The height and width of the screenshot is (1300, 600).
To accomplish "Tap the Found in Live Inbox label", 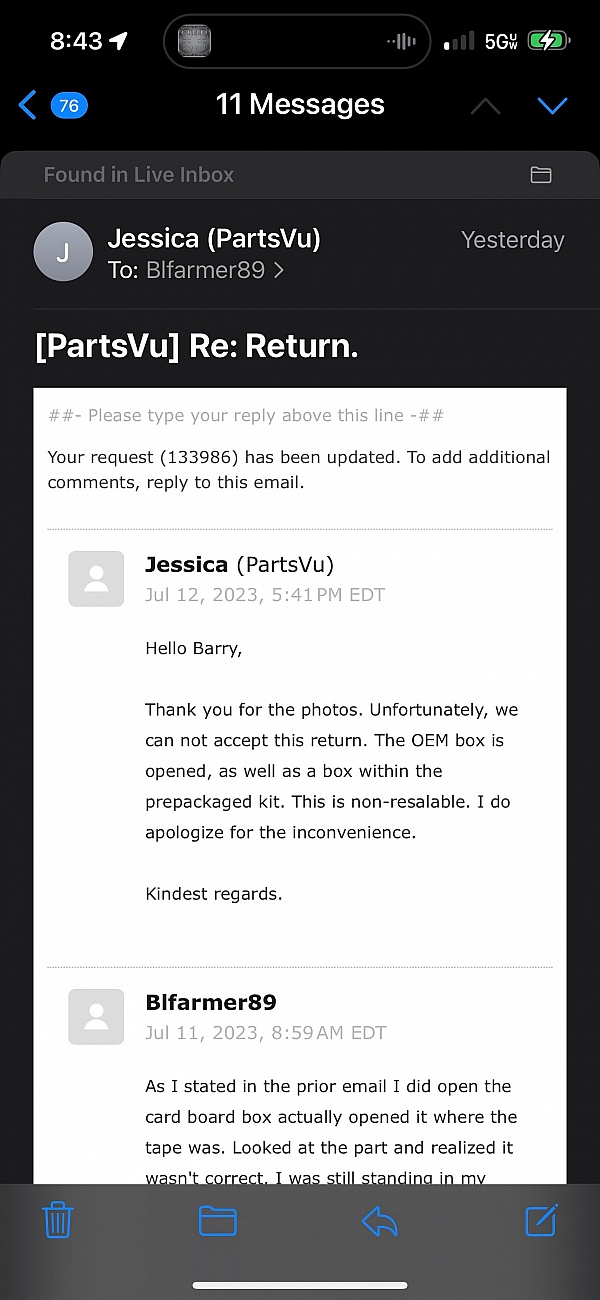I will (139, 175).
